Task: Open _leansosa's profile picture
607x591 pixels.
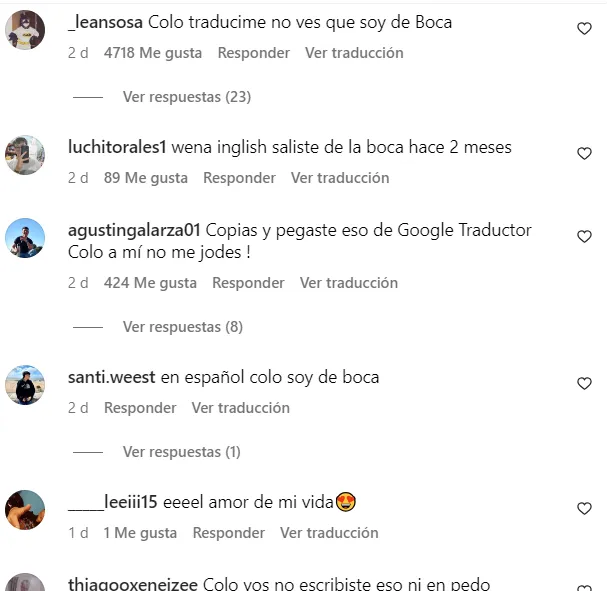Action: tap(25, 30)
